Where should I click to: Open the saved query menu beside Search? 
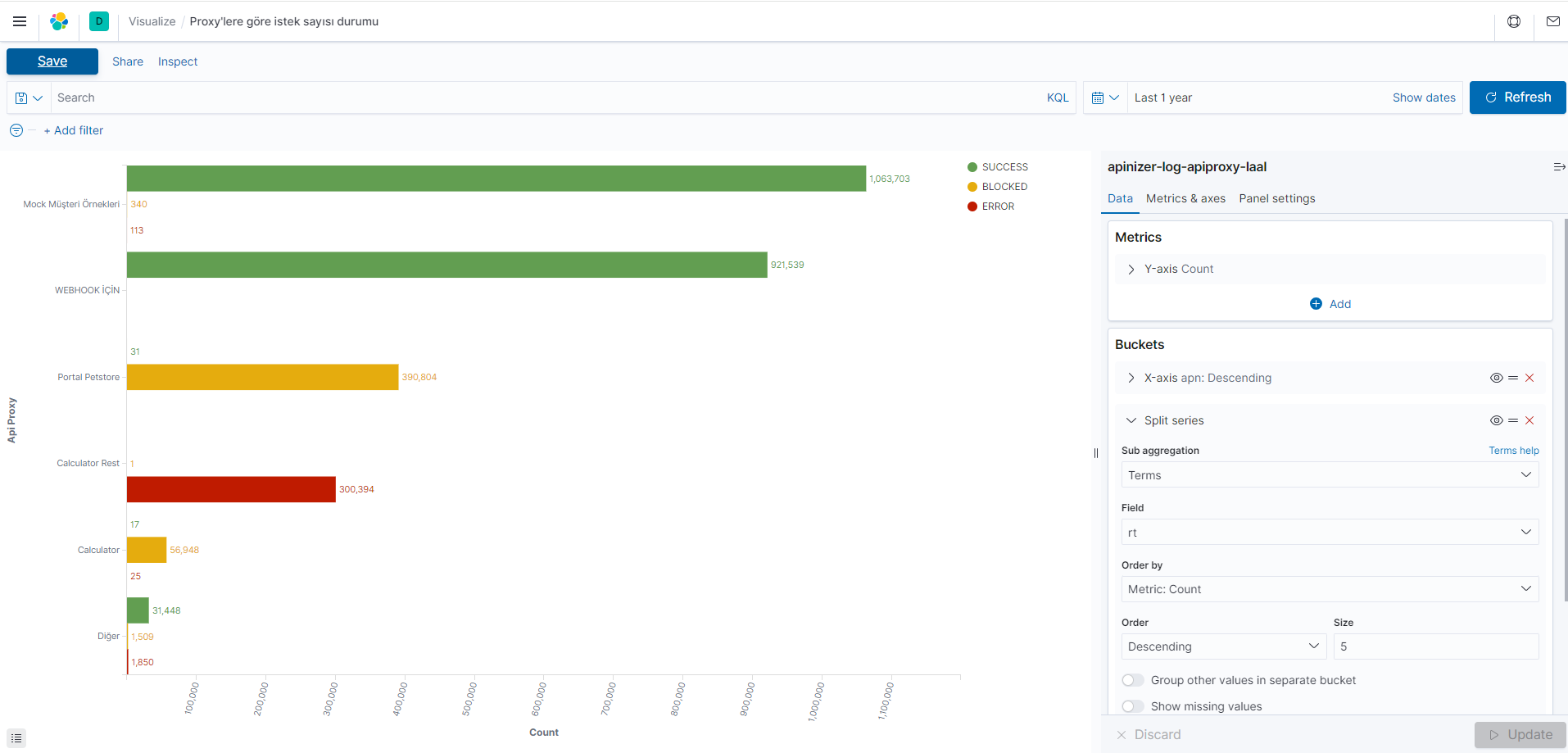pos(27,98)
